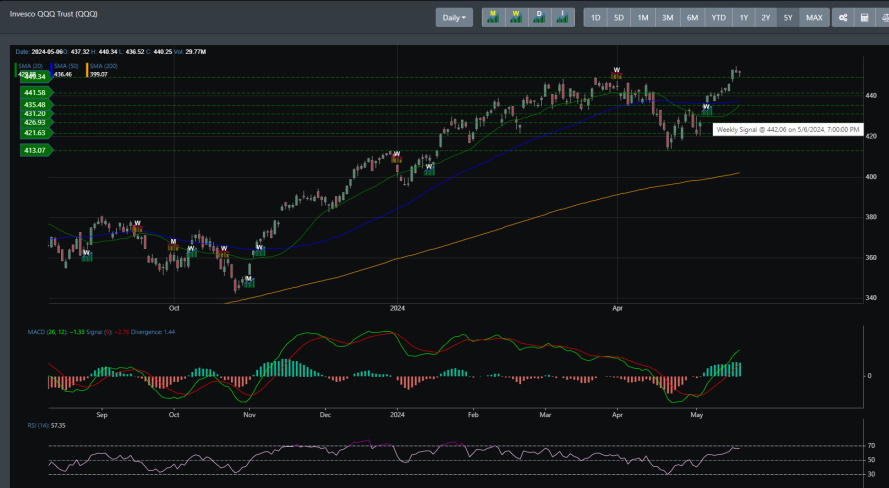Click the Date 2024-05-06 readout
Screen dimensions: 889x488
click(39, 52)
